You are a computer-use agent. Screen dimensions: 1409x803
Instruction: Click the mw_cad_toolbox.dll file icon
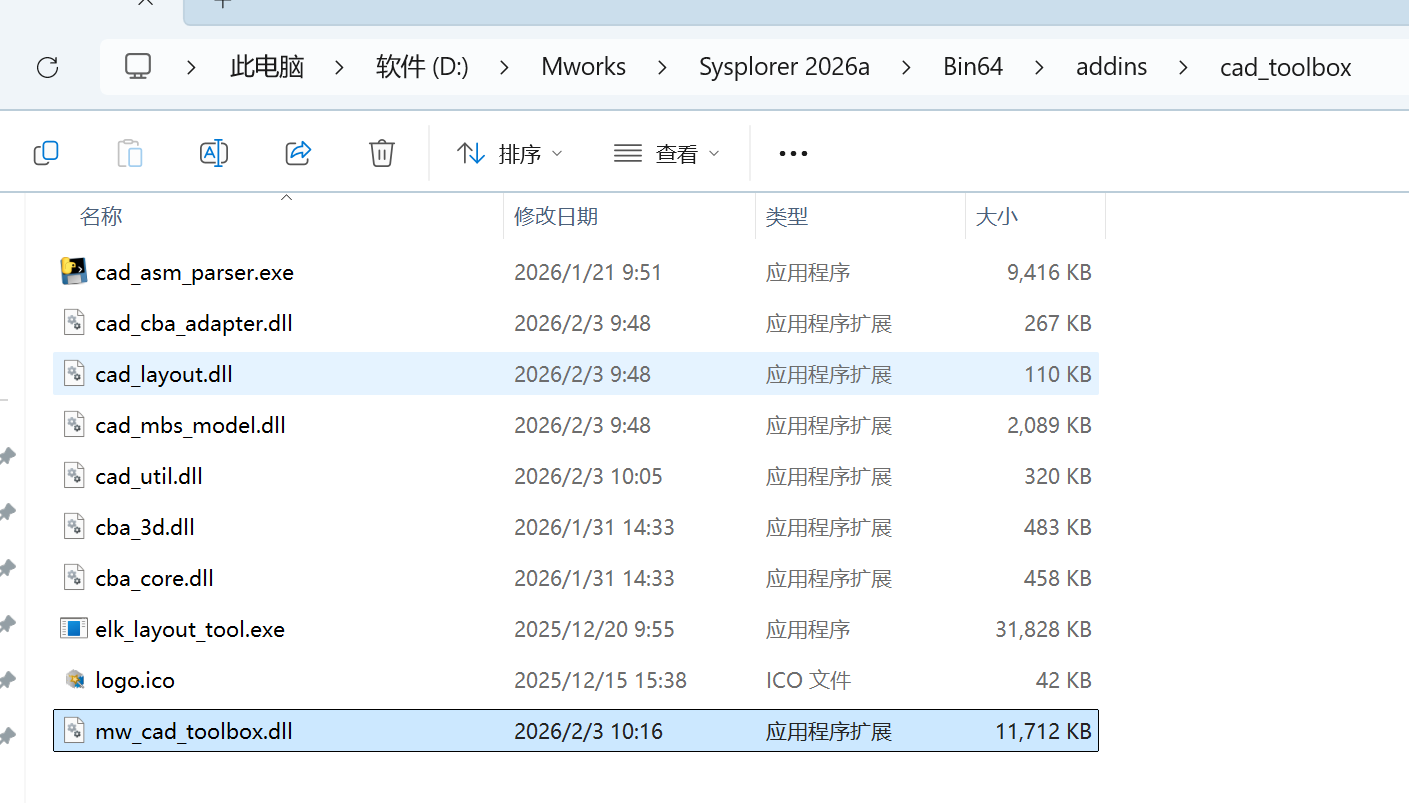(x=74, y=731)
